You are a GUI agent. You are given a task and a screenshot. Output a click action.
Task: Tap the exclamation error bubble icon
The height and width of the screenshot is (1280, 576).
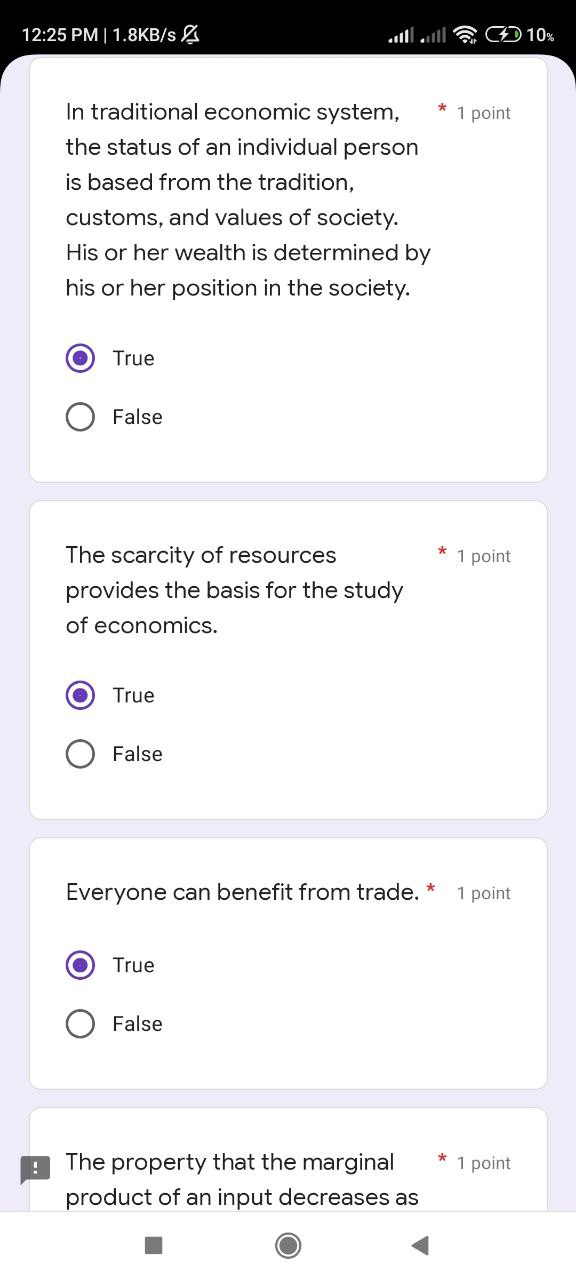tap(36, 1168)
